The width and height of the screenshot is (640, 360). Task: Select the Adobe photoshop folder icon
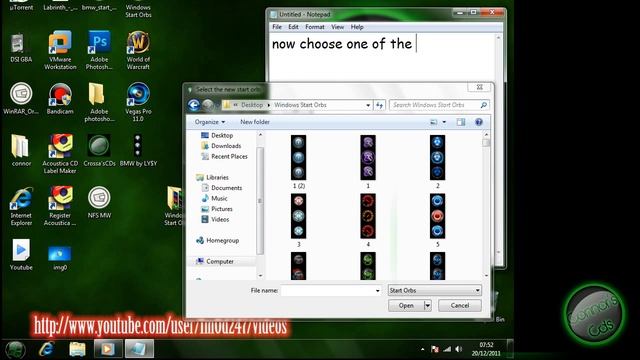tap(99, 102)
